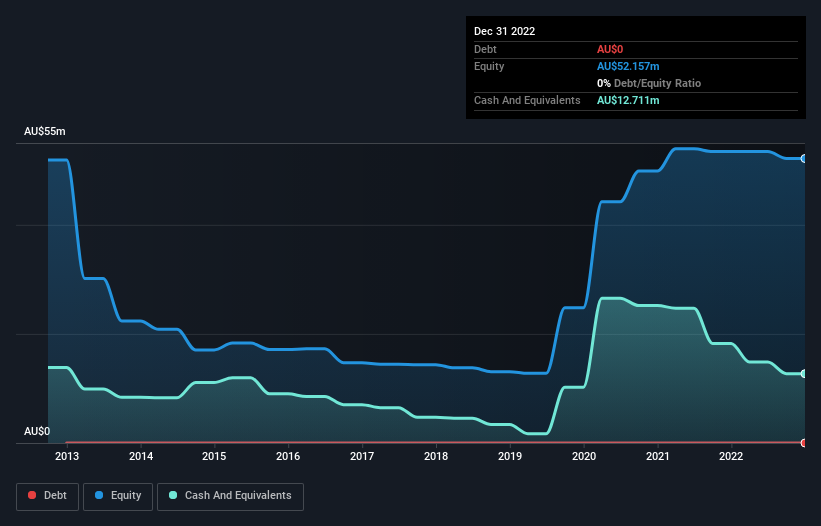Click the Cash And Equivalents tooltip label
Viewport: 821px width, 526px height.
pyautogui.click(x=527, y=100)
